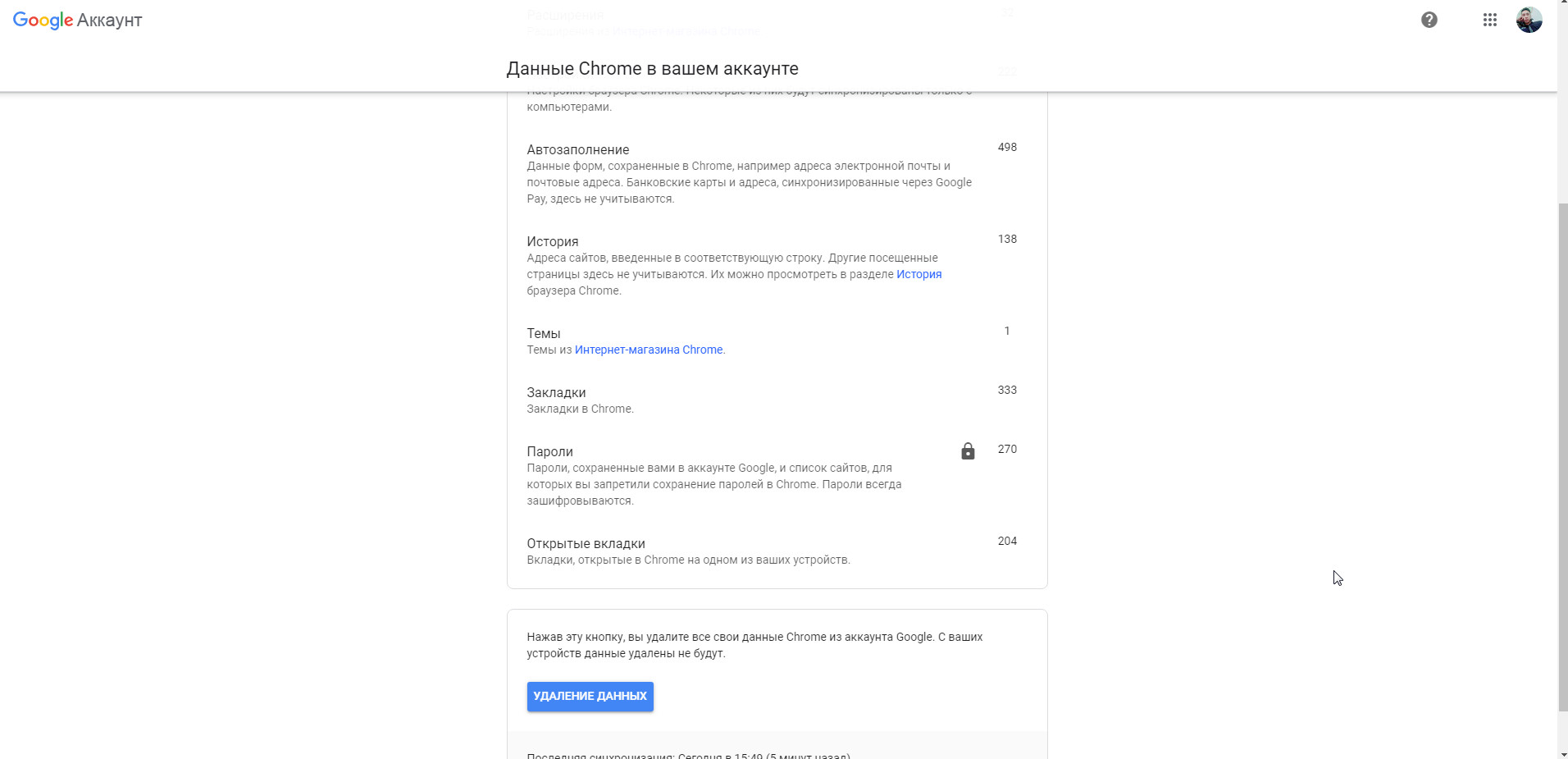Viewport: 1568px width, 759px height.
Task: Click the vertical scrollbar thumb
Action: click(1562, 456)
